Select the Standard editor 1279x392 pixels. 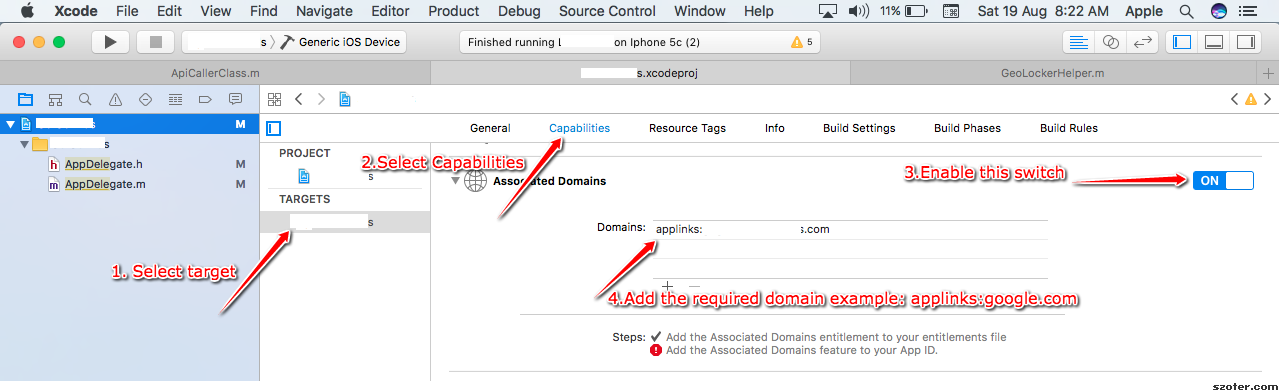tap(1079, 42)
